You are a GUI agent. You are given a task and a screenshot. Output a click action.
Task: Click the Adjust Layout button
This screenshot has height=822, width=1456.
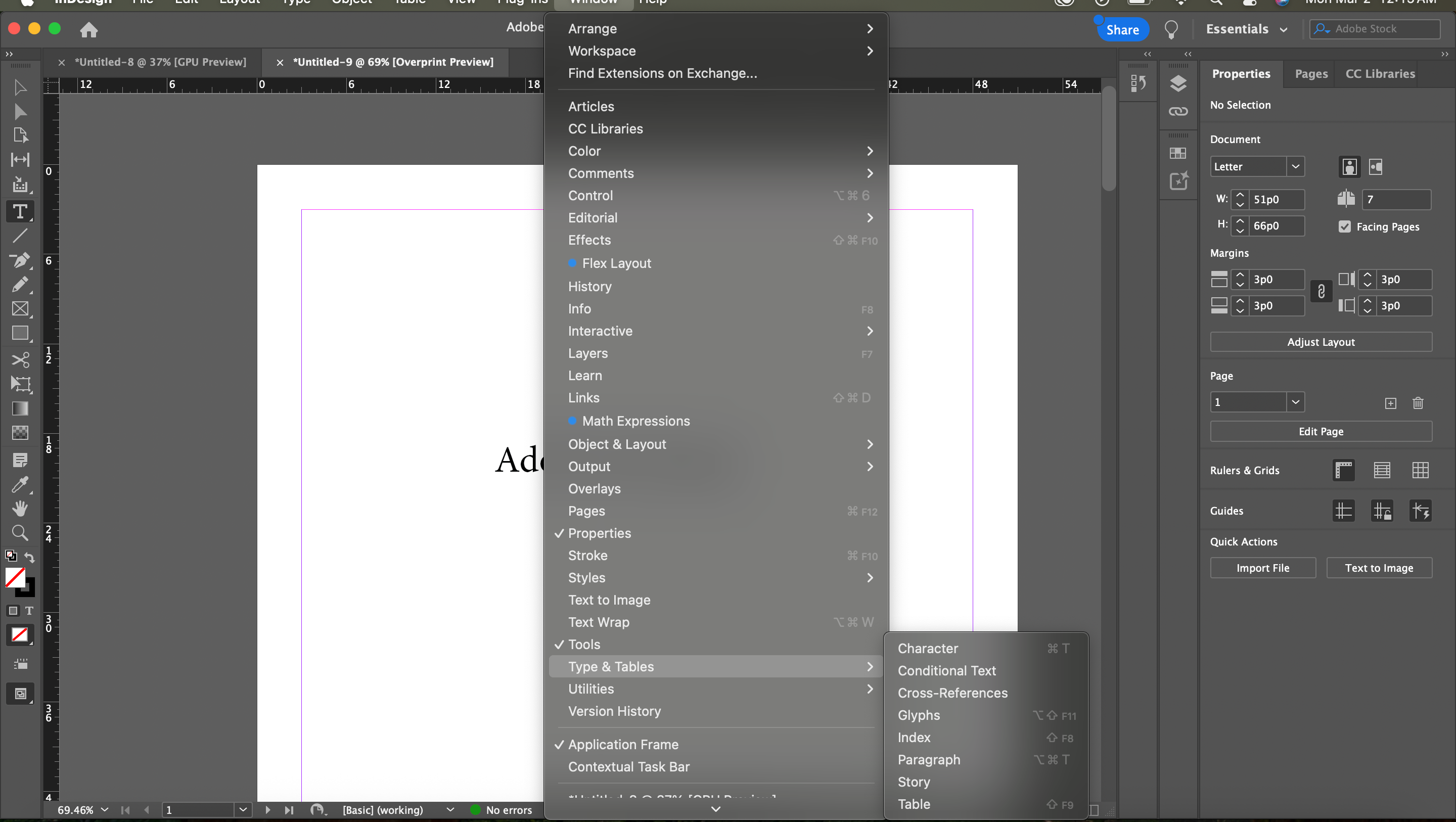1321,342
